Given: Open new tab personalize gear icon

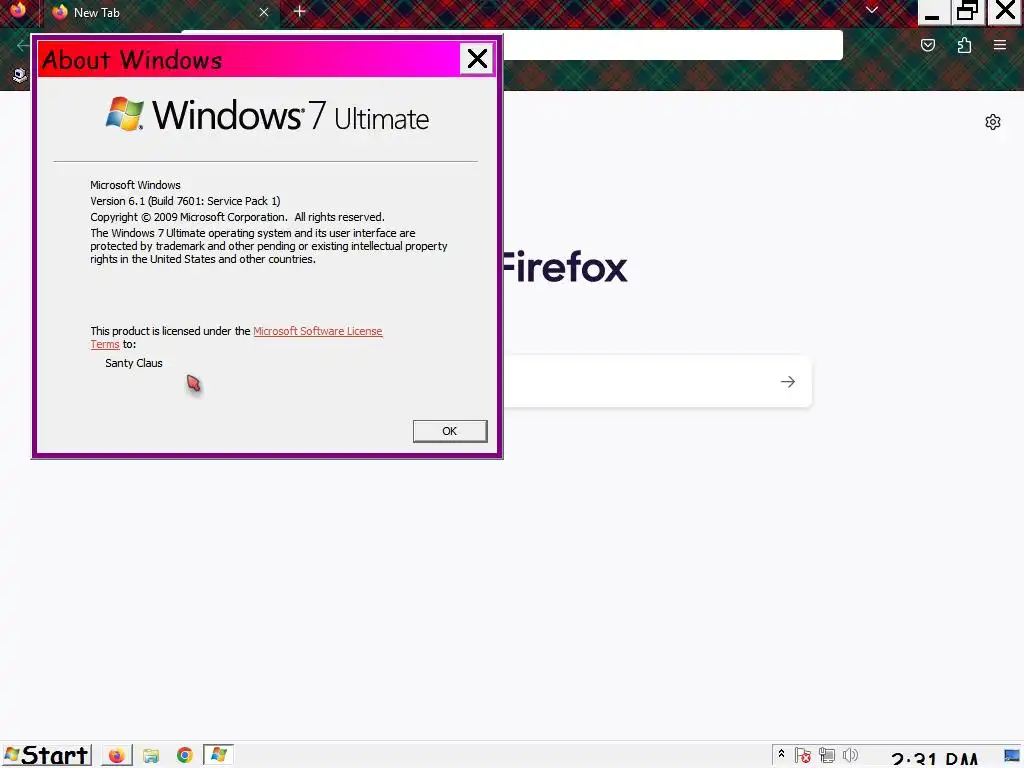Looking at the screenshot, I should (993, 122).
